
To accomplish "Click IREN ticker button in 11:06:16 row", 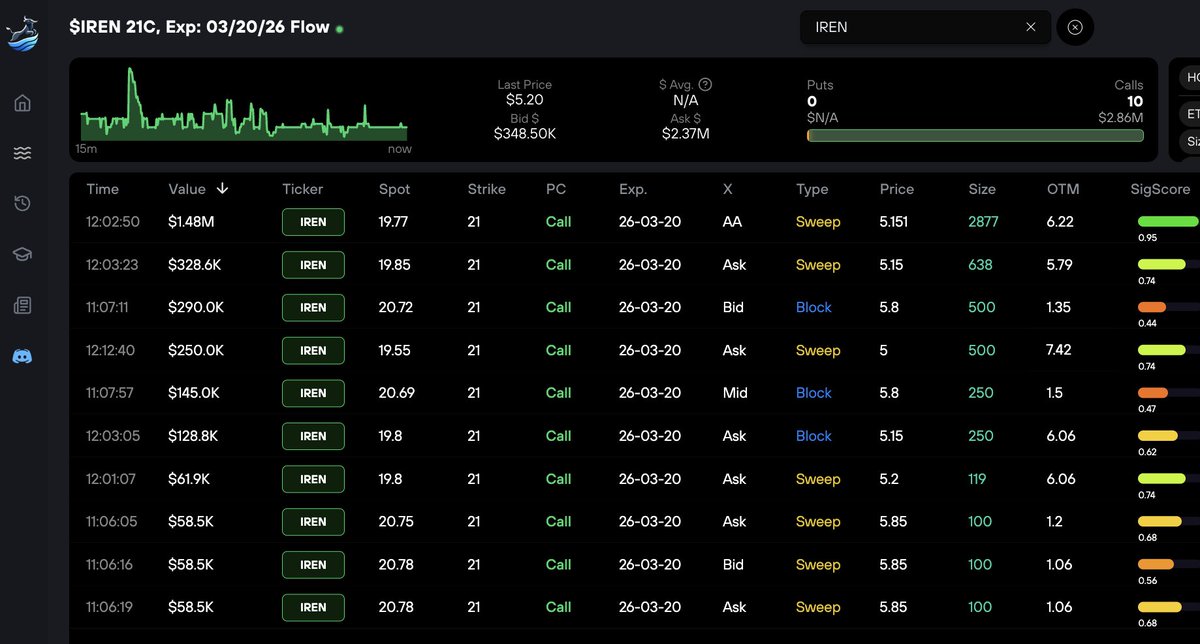I will (313, 564).
